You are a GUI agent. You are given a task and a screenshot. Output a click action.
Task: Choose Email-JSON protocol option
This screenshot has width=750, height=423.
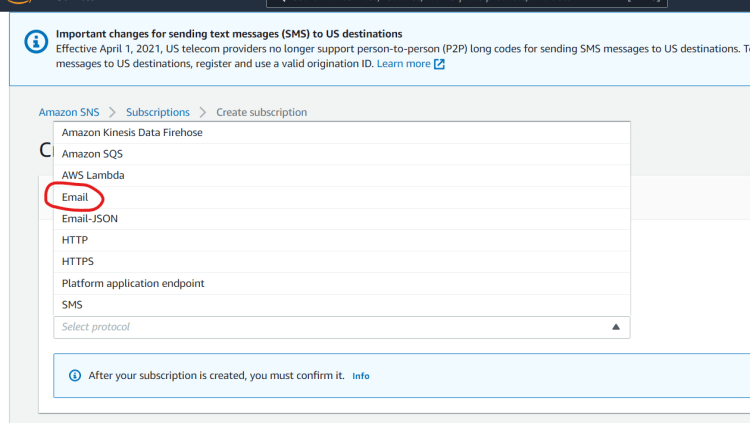tap(342, 219)
